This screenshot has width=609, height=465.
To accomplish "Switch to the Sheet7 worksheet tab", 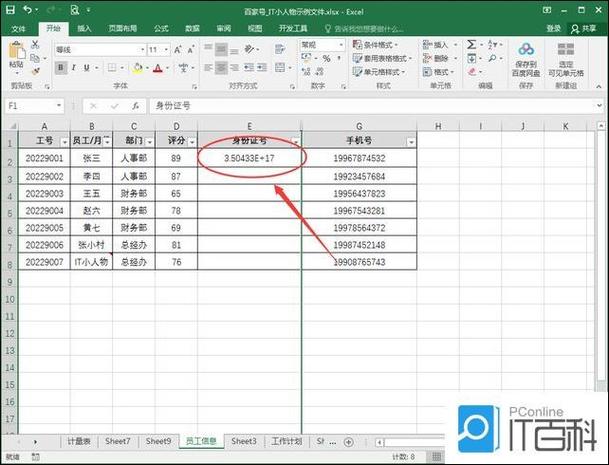I will point(118,441).
